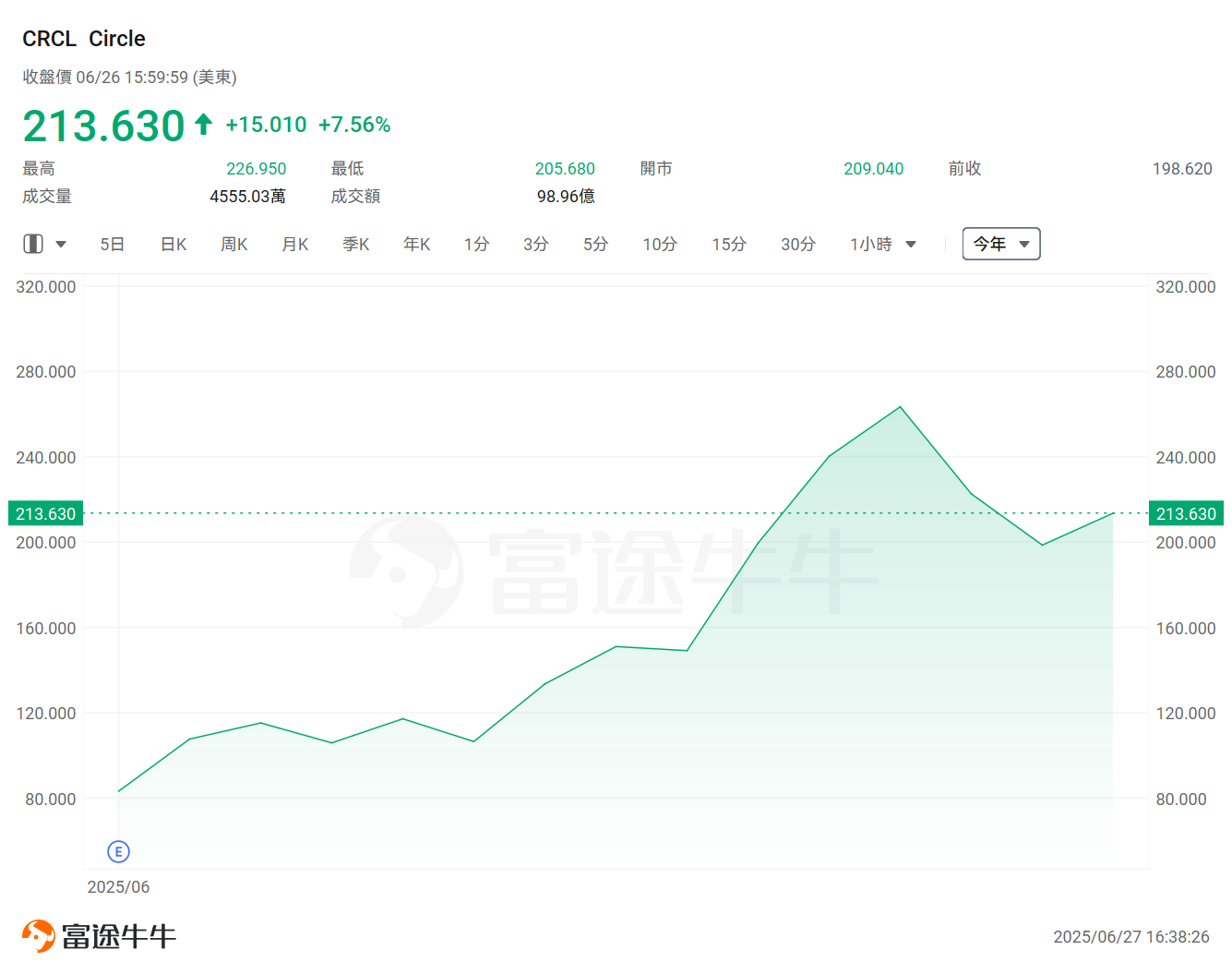1232x974 pixels.
Task: Switch to 季K quarterly chart
Action: tap(355, 245)
